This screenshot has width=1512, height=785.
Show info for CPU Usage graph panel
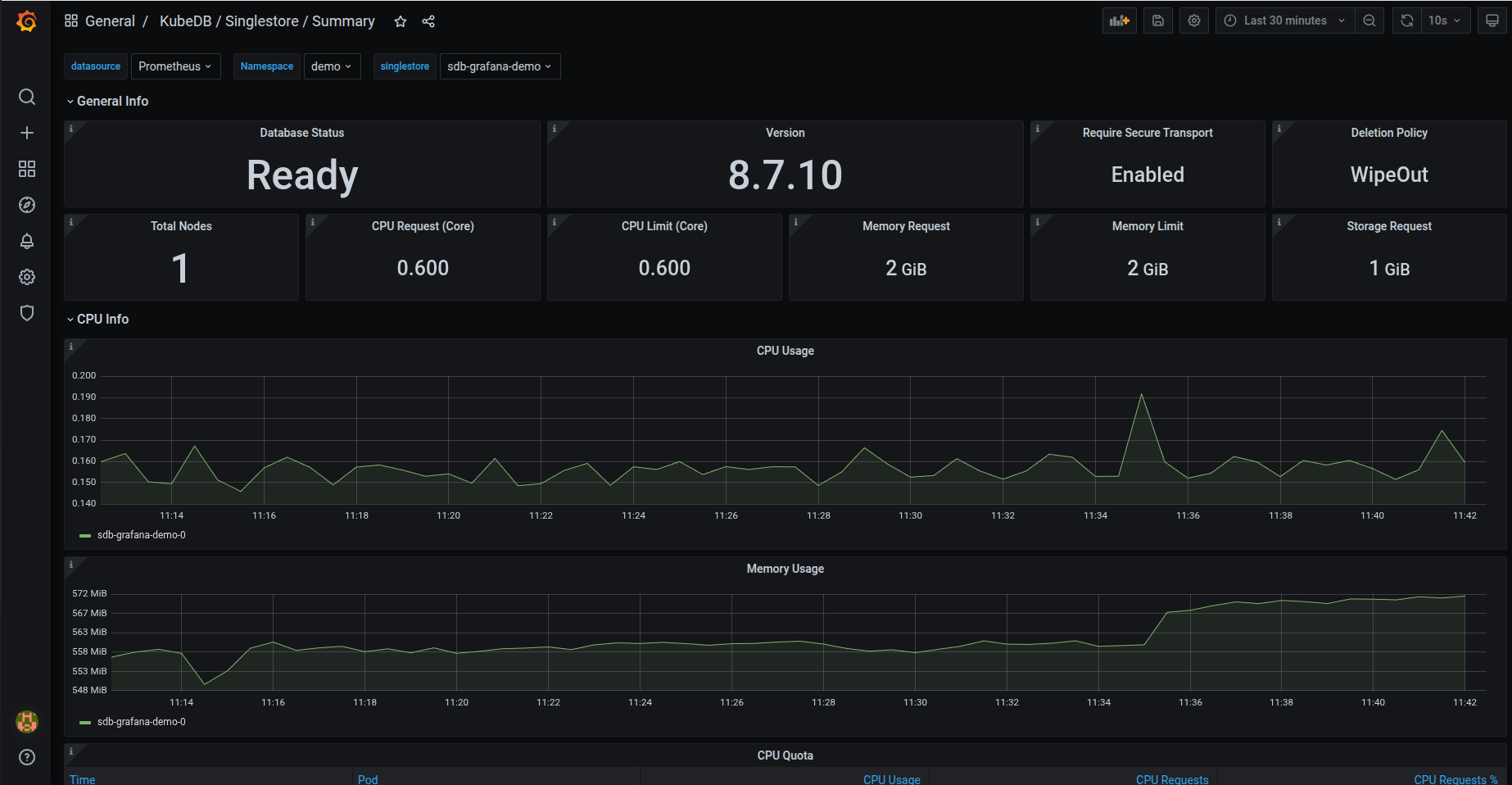click(x=71, y=347)
